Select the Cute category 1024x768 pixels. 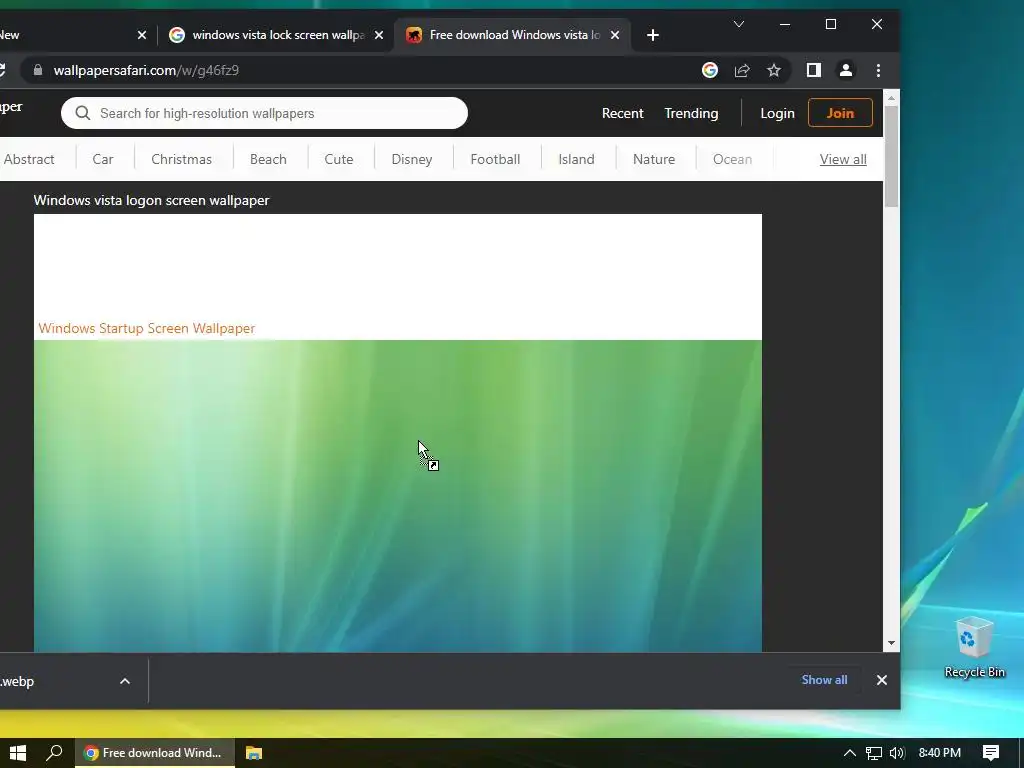coord(339,159)
